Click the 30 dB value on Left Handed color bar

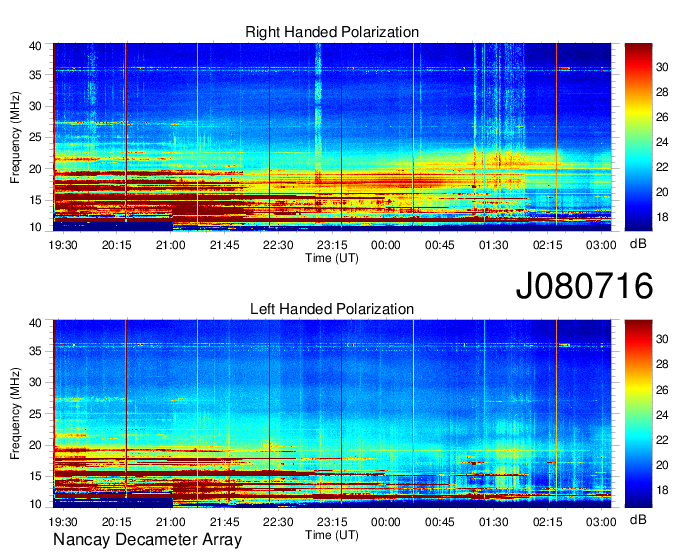662,339
